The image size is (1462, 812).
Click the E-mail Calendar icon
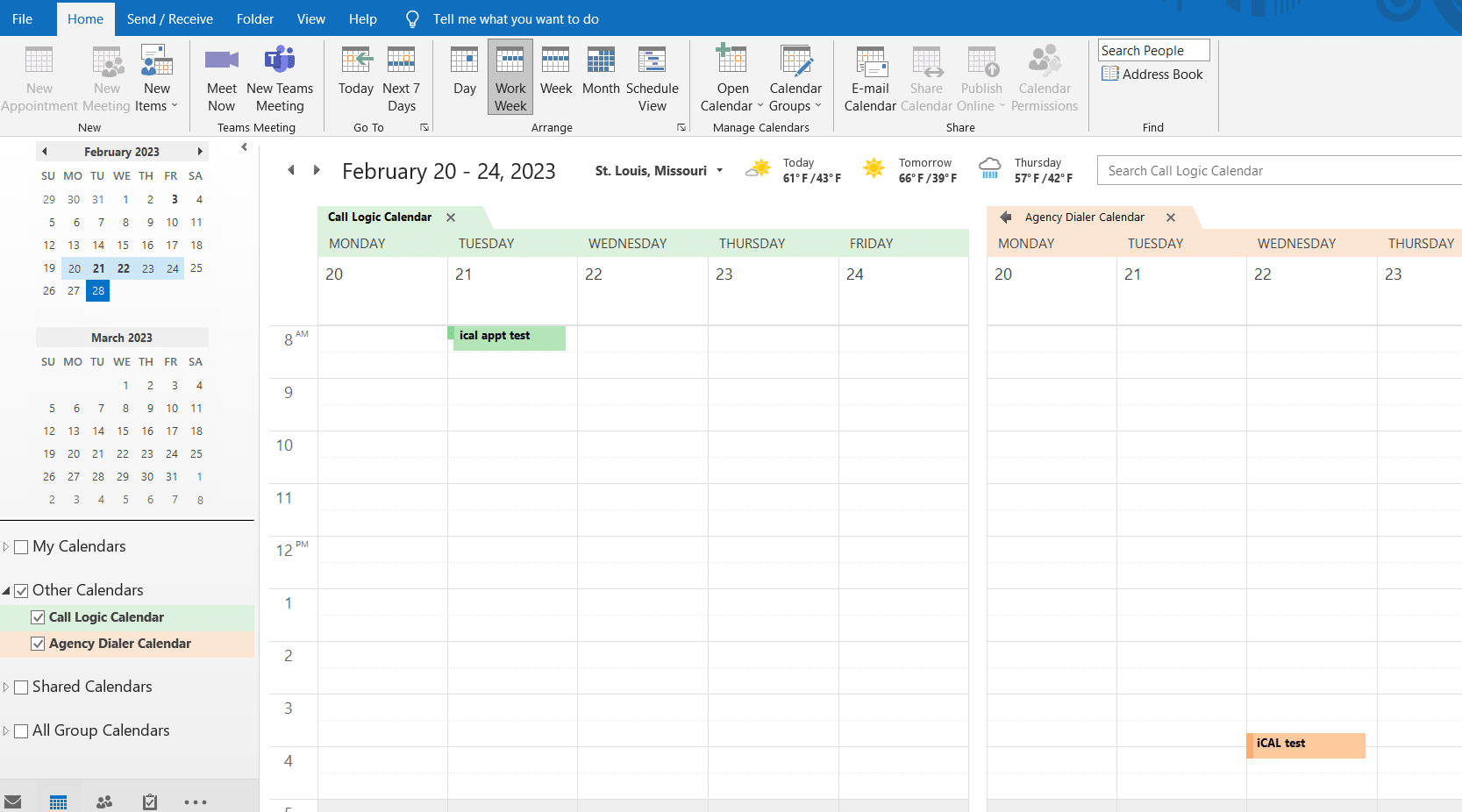[x=870, y=61]
